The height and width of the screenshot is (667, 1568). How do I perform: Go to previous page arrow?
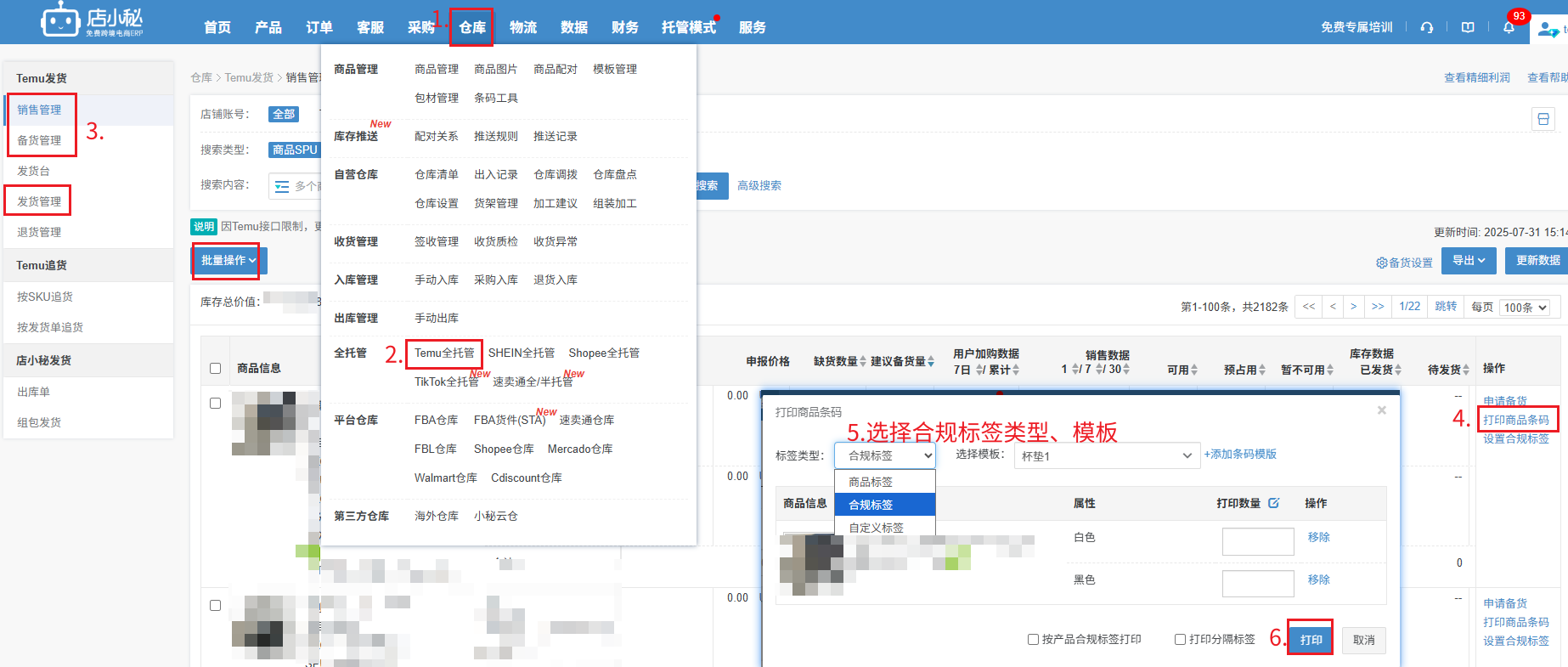pos(1333,307)
